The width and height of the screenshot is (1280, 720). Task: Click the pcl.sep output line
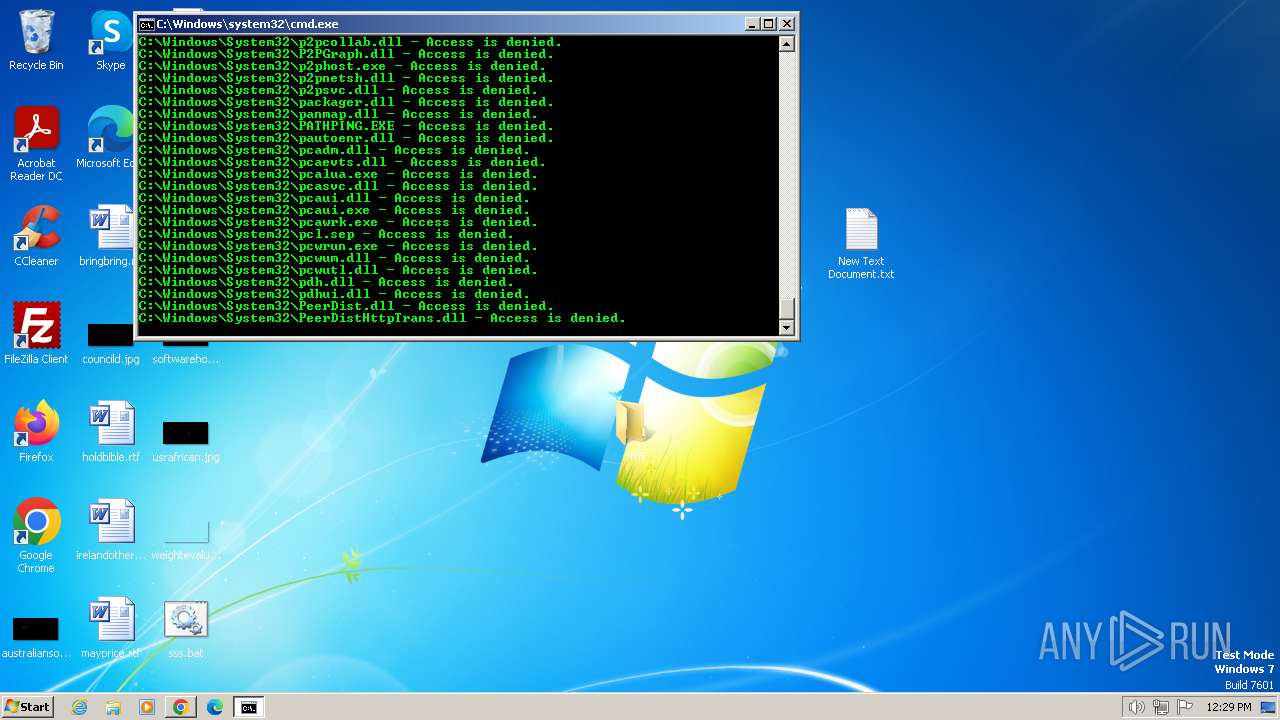(326, 234)
